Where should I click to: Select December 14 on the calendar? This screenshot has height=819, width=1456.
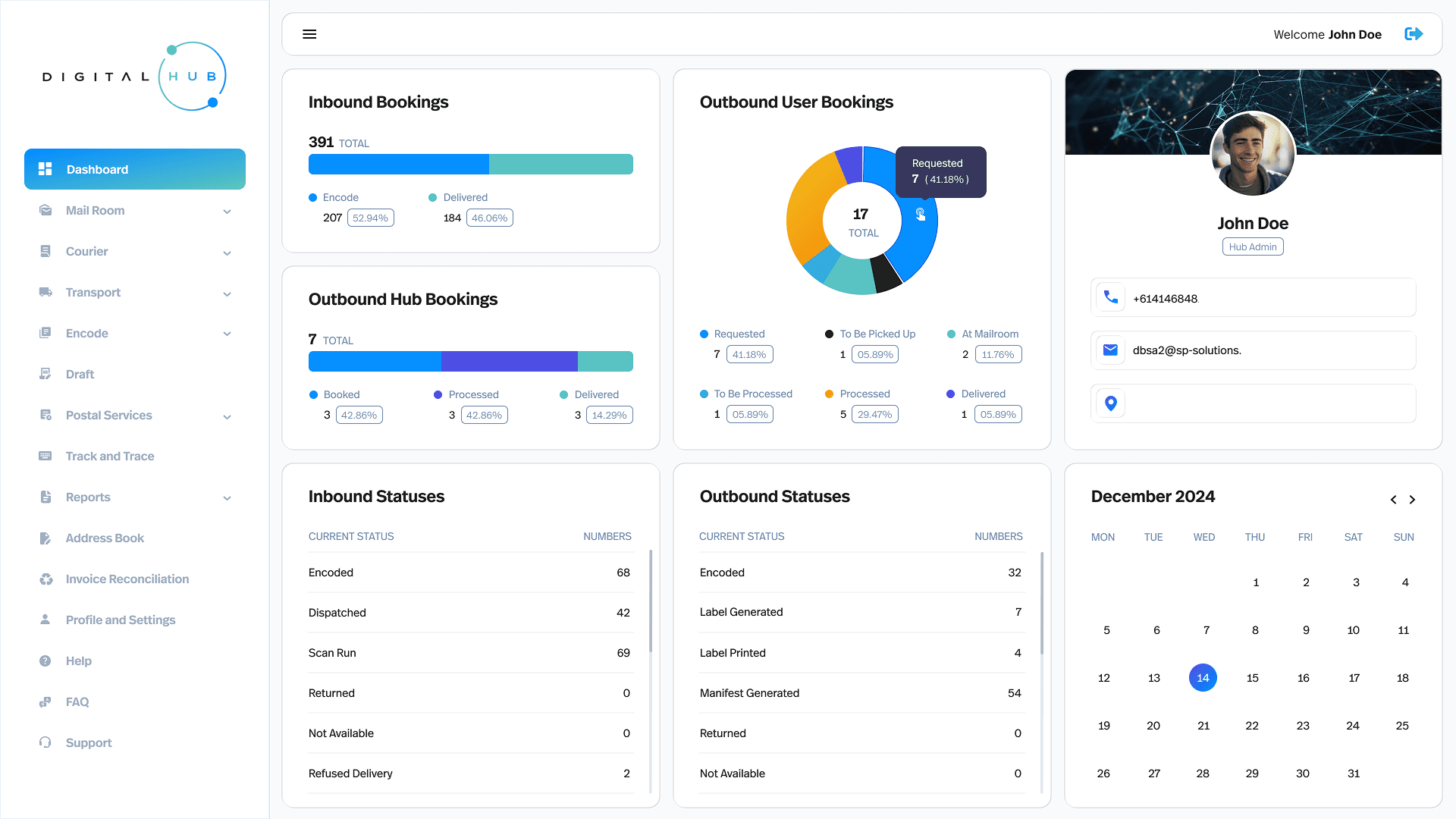[x=1203, y=678]
